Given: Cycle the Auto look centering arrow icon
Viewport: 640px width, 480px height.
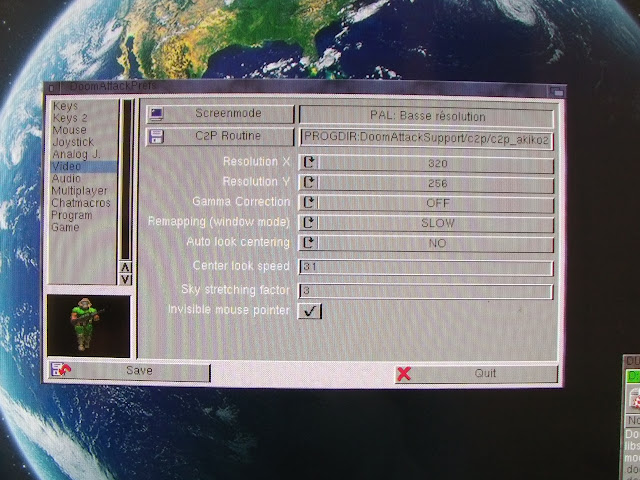Looking at the screenshot, I should pos(309,242).
